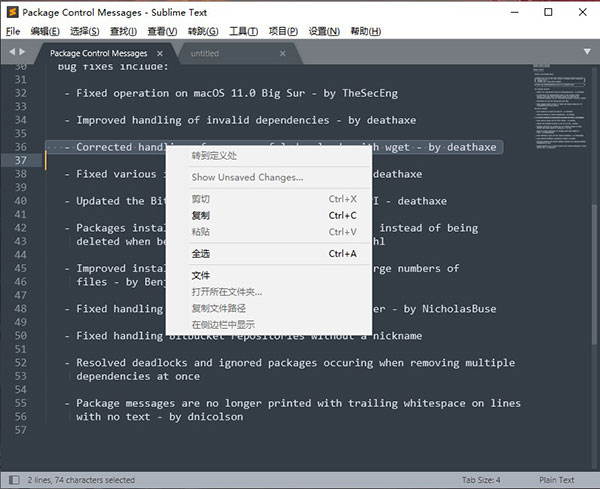Click the tab scroll left arrow

(x=12, y=52)
